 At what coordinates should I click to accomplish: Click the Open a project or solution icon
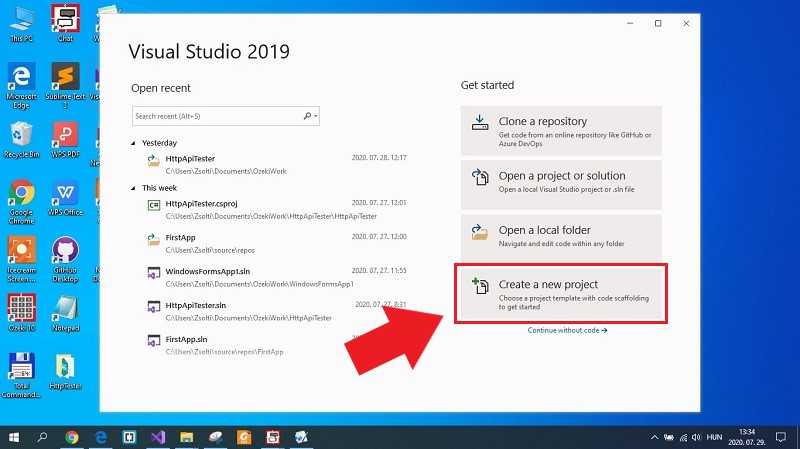tap(480, 177)
